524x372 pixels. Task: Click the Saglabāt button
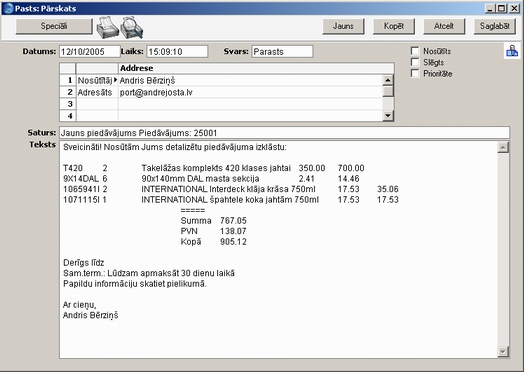pyautogui.click(x=495, y=26)
